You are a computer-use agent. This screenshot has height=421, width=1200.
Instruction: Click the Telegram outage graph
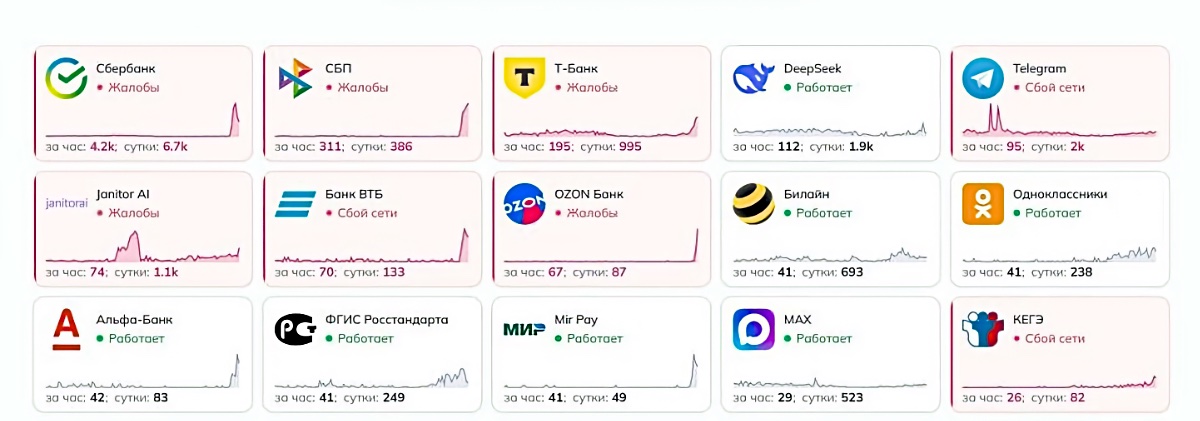click(1059, 122)
